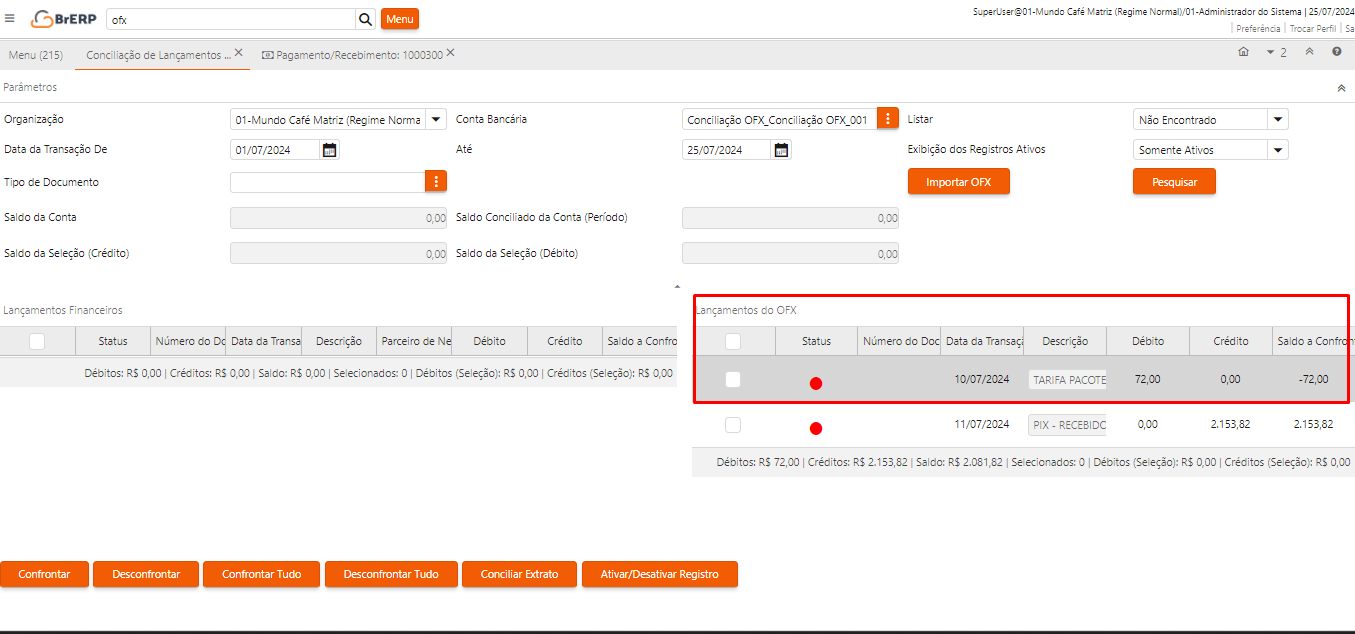Toggle select-all in Lançamentos Financeiros header
This screenshot has height=634, width=1355.
tap(37, 341)
